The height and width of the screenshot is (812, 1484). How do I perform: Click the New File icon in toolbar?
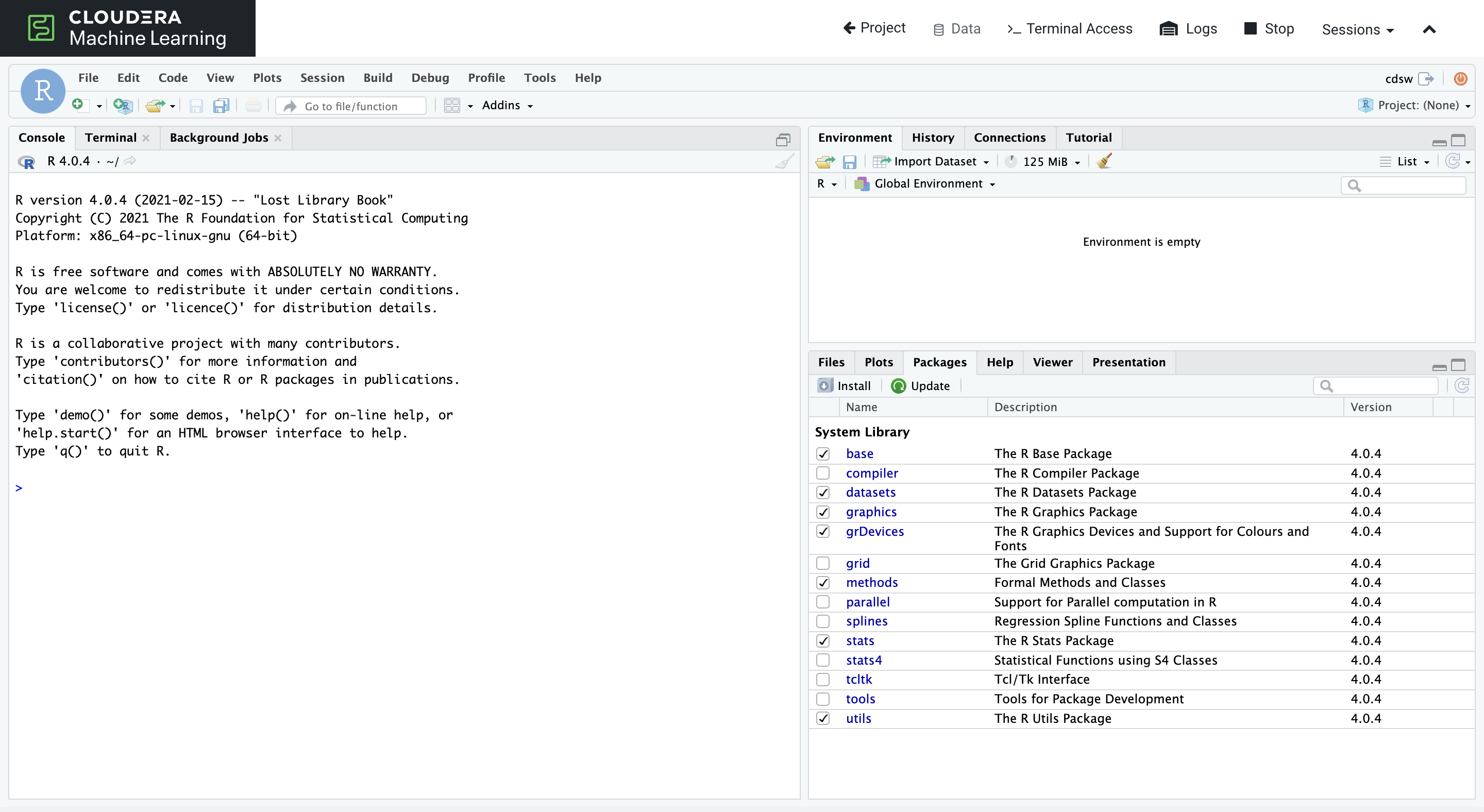pos(78,105)
